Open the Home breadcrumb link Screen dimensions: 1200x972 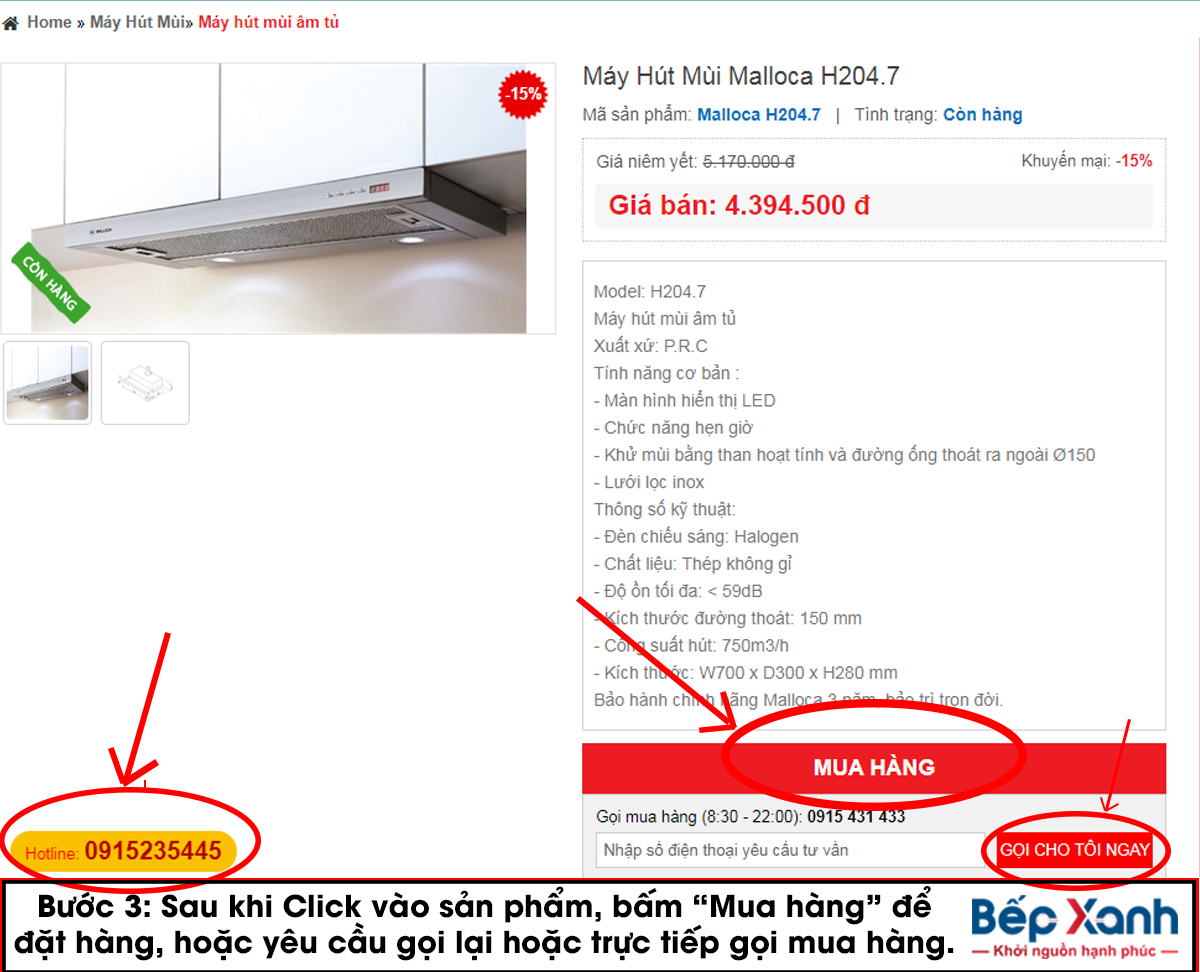pyautogui.click(x=49, y=22)
